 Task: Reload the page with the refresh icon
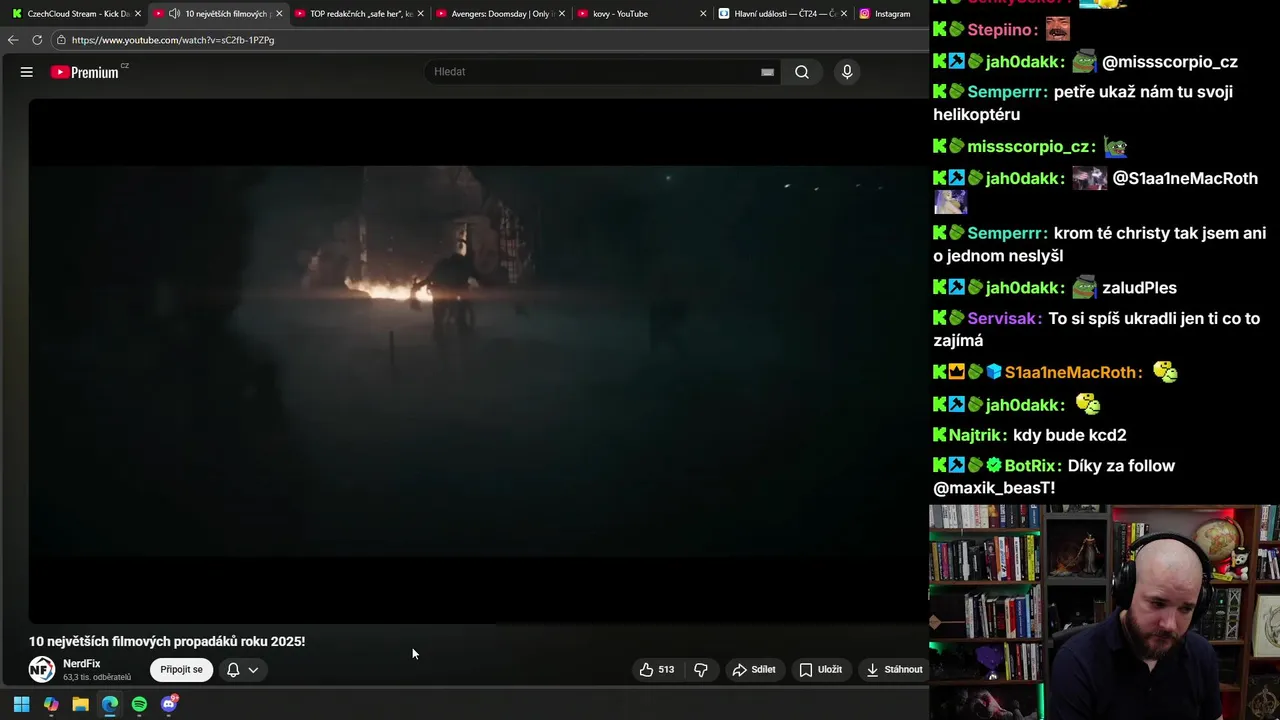click(37, 40)
